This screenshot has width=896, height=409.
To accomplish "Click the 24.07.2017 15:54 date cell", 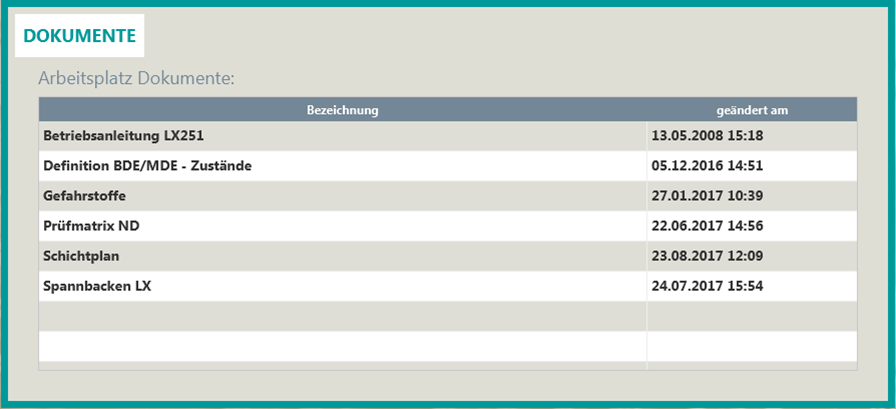I will [707, 286].
